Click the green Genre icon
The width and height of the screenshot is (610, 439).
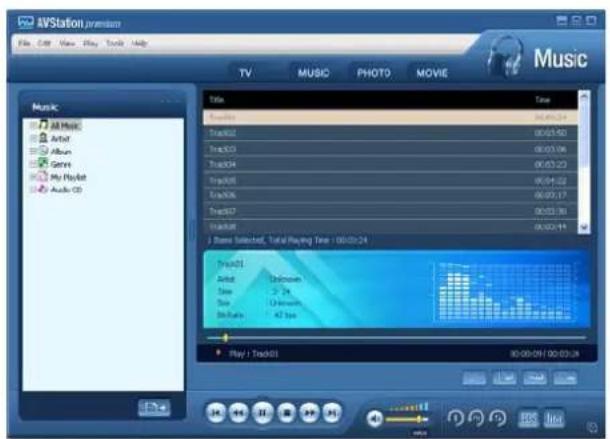43,163
